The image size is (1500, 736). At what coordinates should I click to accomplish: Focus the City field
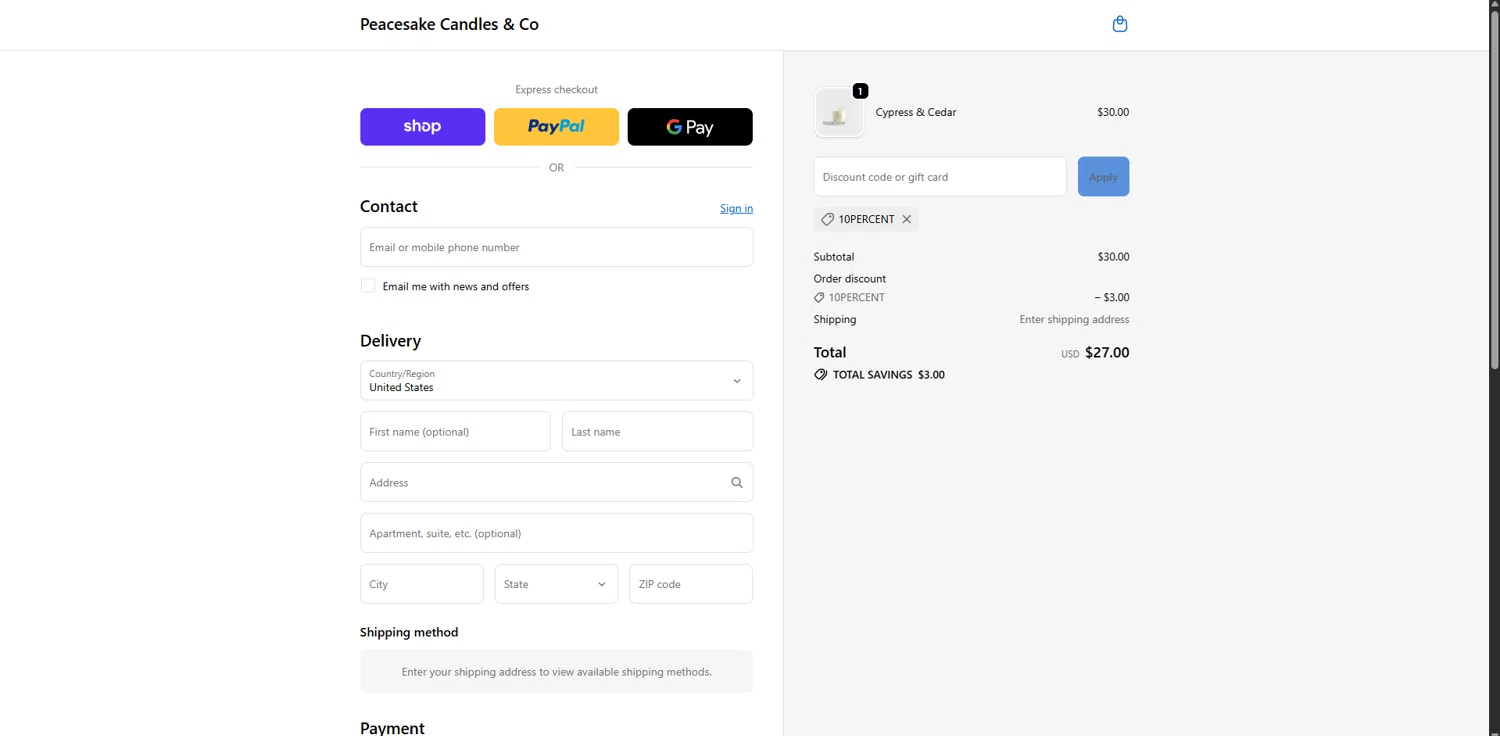[x=422, y=584]
